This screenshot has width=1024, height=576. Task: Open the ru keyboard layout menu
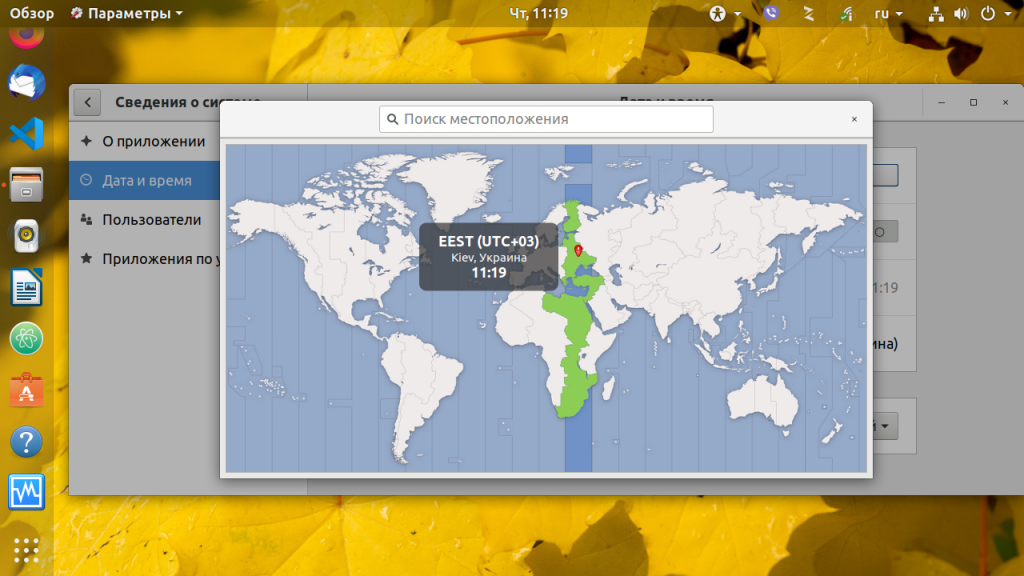click(888, 14)
